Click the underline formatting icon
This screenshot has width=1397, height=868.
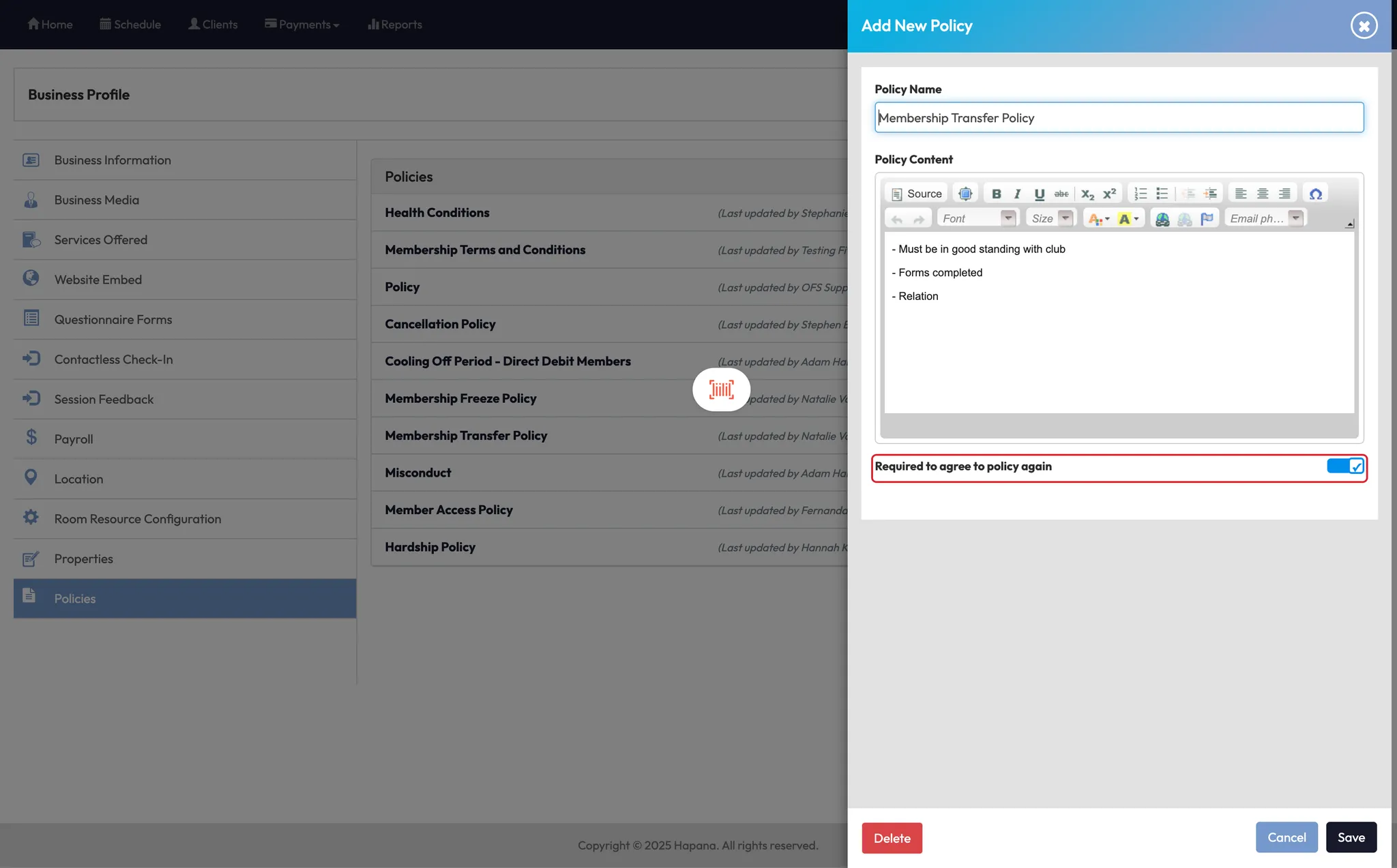(1039, 194)
